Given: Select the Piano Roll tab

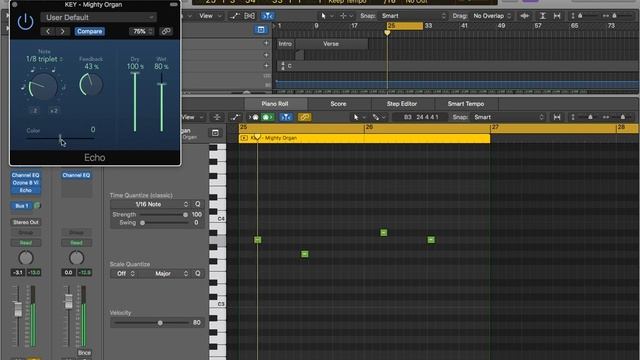Looking at the screenshot, I should [275, 104].
